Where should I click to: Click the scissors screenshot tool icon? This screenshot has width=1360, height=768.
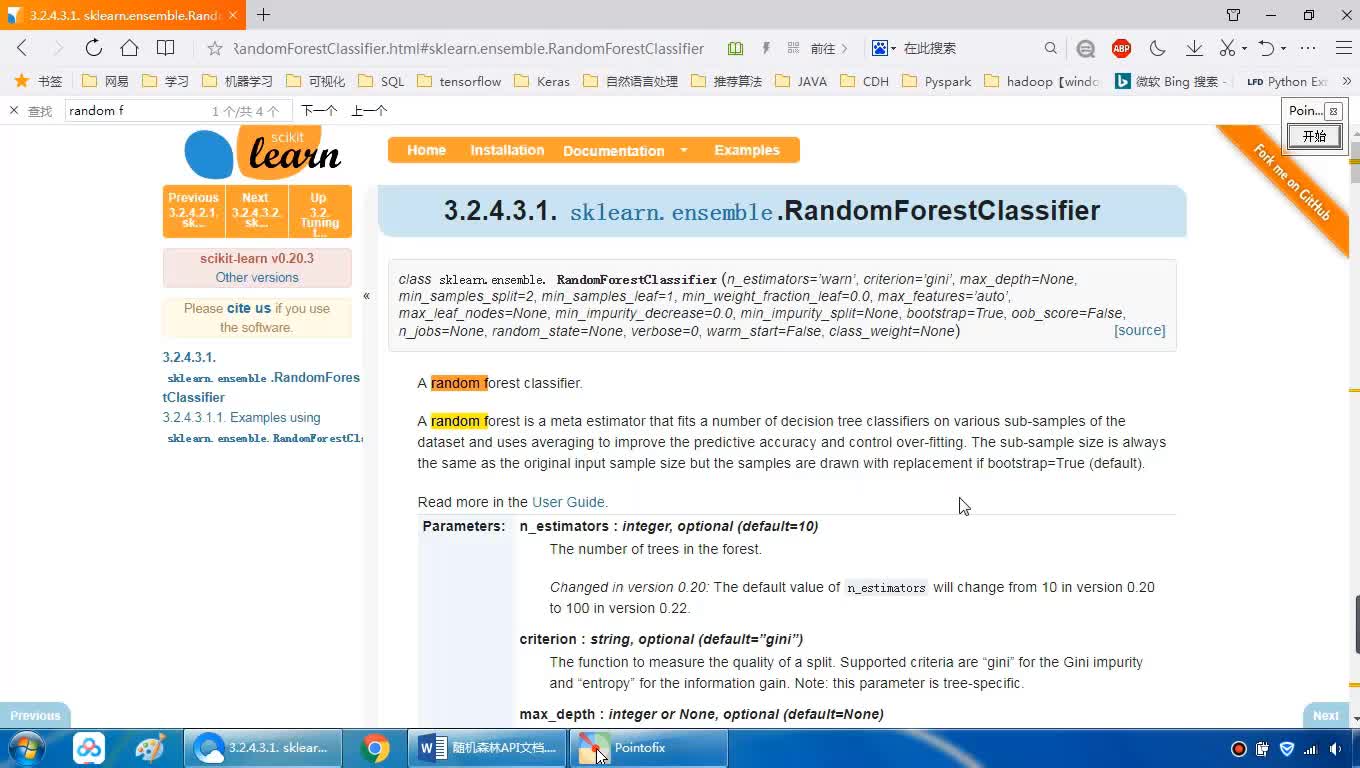click(1227, 48)
